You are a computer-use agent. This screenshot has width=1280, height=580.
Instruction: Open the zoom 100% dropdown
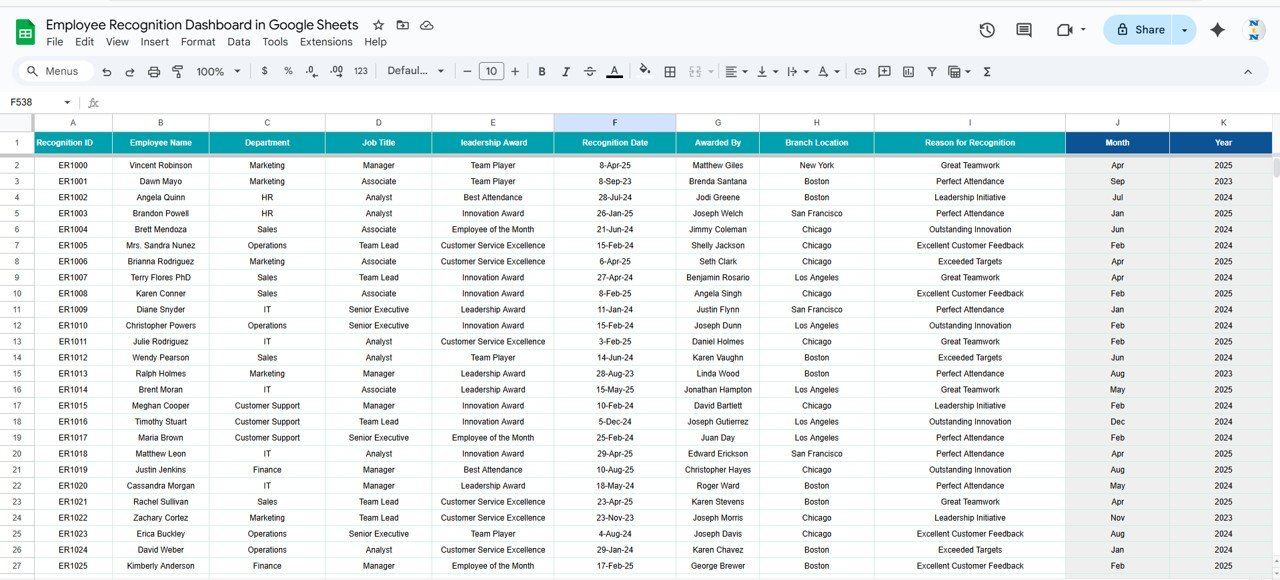click(218, 72)
